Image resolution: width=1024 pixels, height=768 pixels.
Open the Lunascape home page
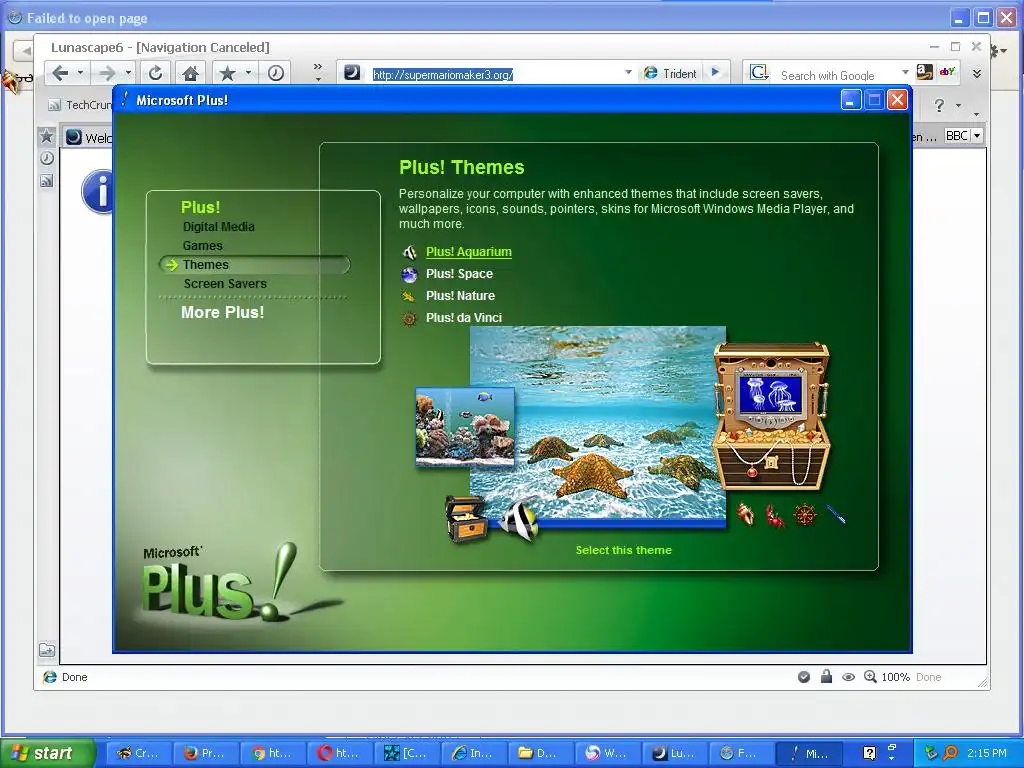tap(190, 73)
